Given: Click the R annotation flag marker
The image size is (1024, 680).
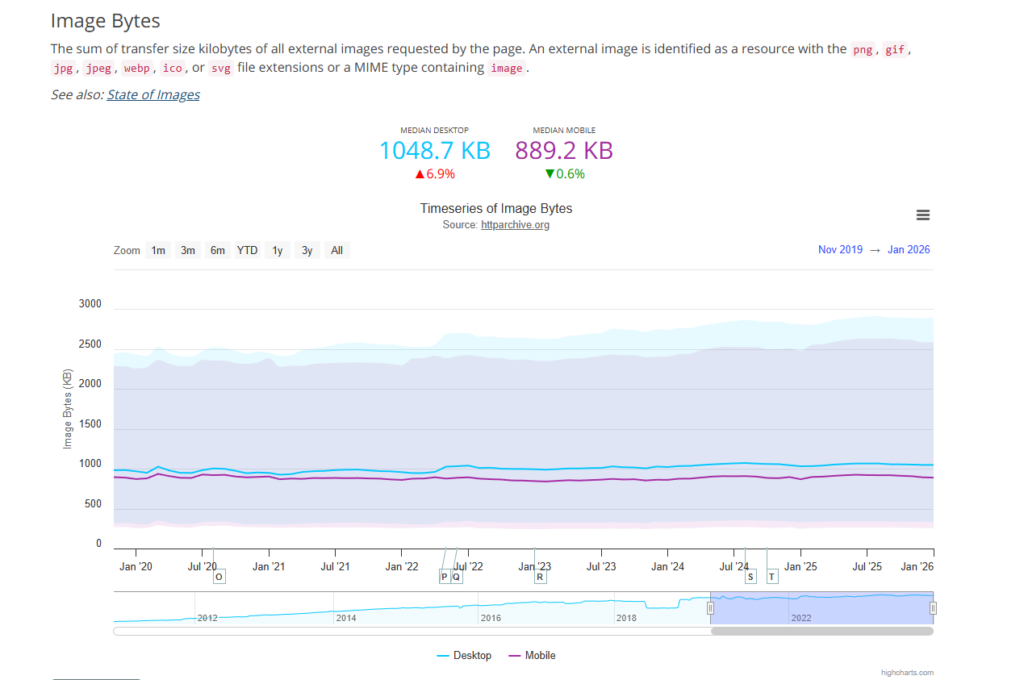Looking at the screenshot, I should pyautogui.click(x=540, y=576).
